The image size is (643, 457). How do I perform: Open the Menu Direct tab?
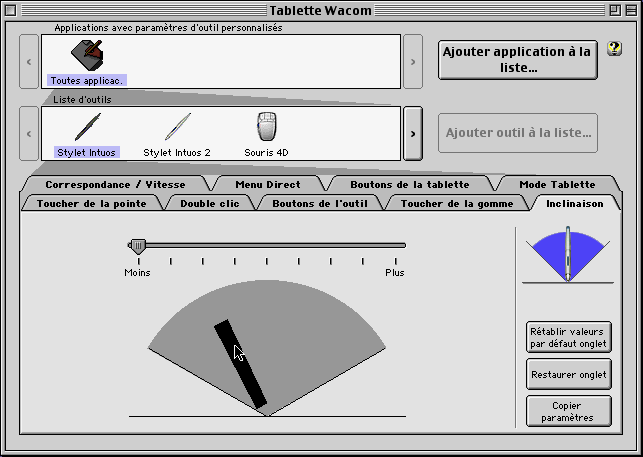point(268,185)
